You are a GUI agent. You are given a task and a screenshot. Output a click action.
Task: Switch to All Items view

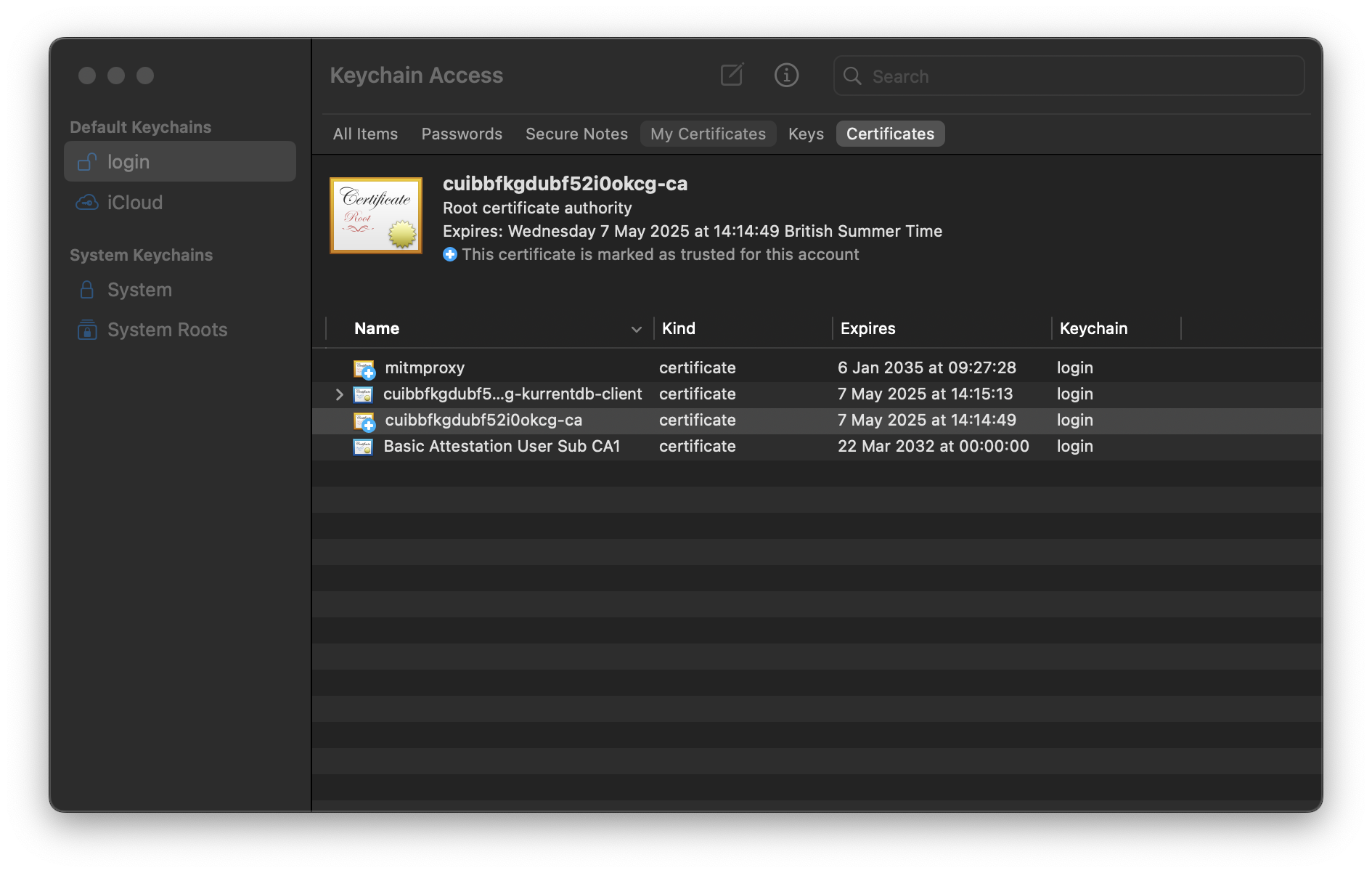(x=364, y=134)
